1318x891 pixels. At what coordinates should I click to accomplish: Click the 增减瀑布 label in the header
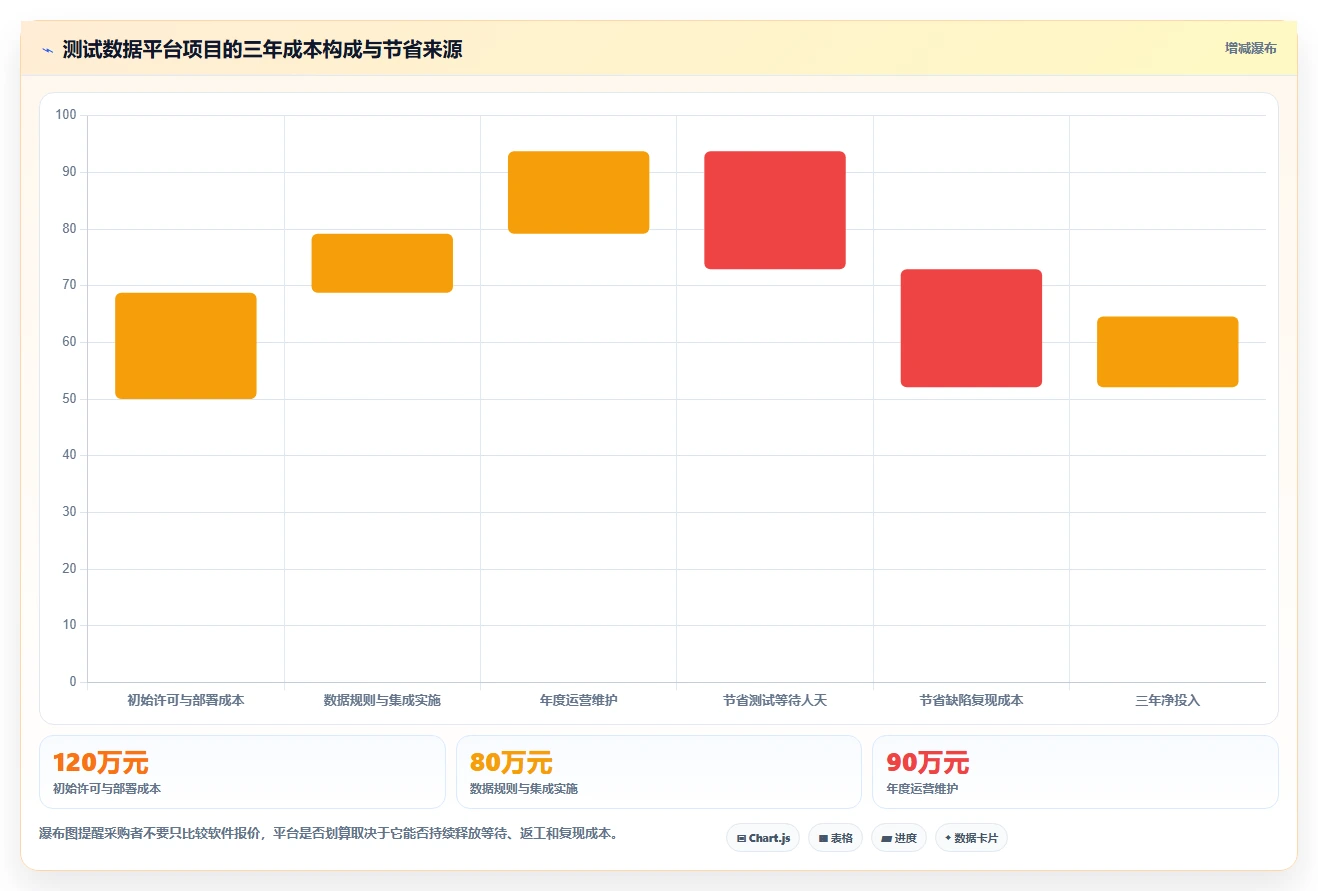click(1250, 48)
